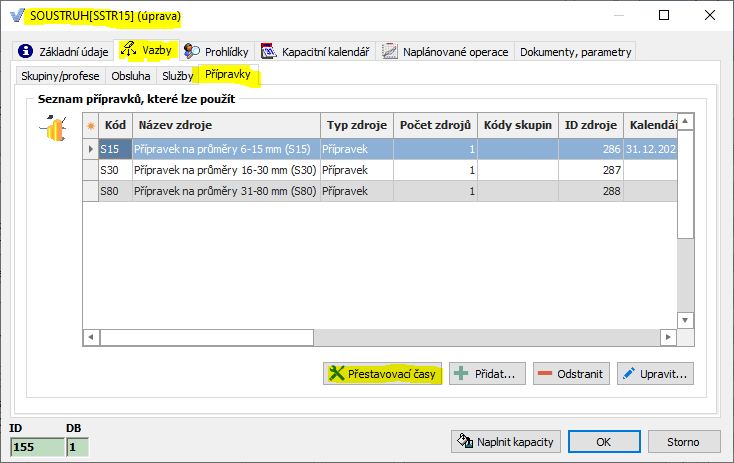Click the vertical scrollbar down arrow
Image resolution: width=734 pixels, height=463 pixels.
click(x=685, y=320)
